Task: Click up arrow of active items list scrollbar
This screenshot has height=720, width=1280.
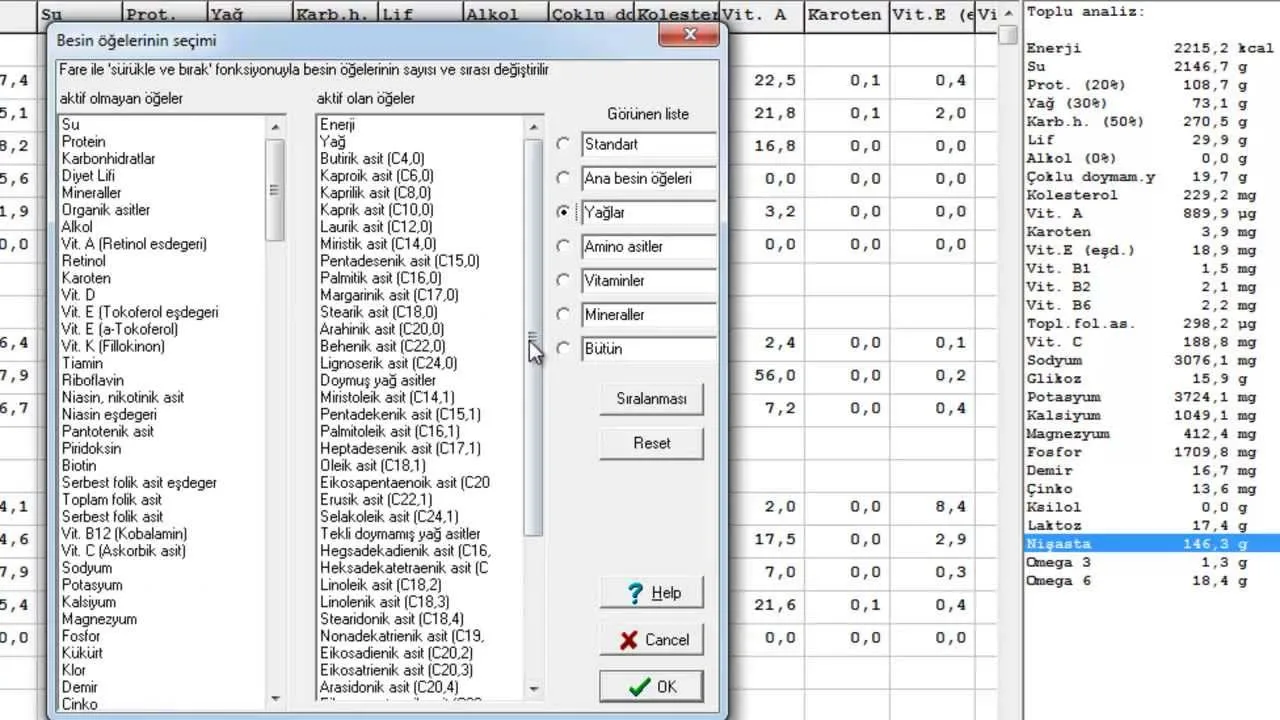Action: click(x=533, y=127)
